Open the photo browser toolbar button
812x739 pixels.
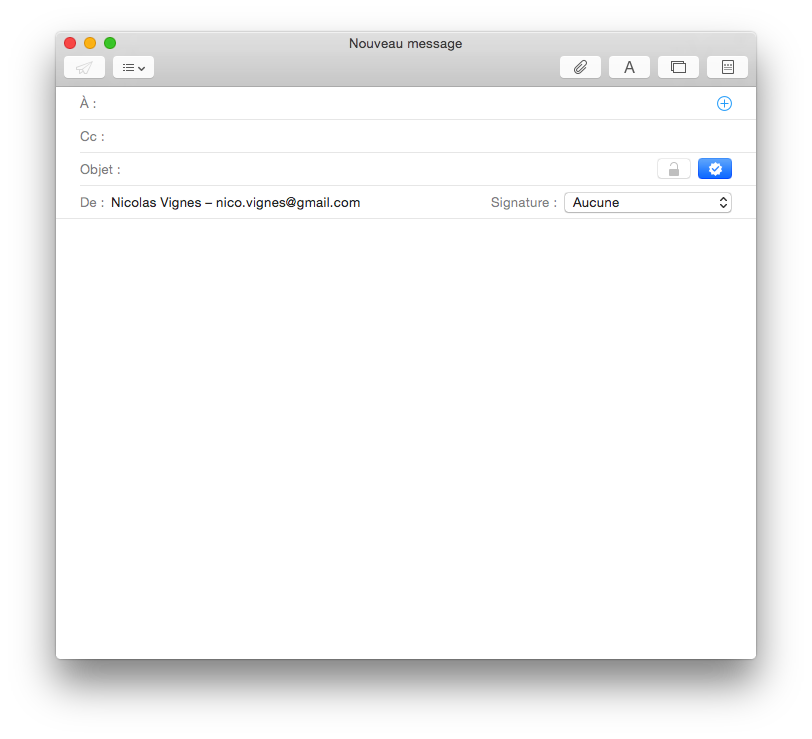coord(678,67)
